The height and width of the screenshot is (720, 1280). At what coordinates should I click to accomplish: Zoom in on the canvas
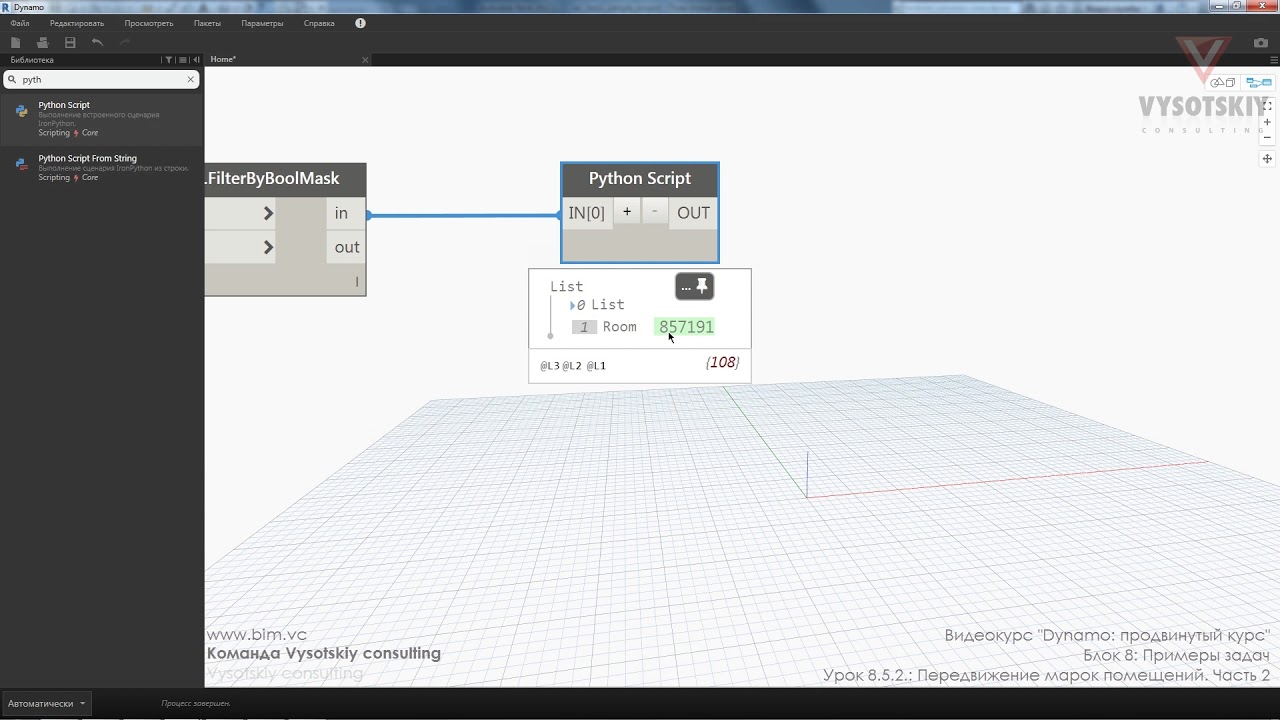[1267, 122]
